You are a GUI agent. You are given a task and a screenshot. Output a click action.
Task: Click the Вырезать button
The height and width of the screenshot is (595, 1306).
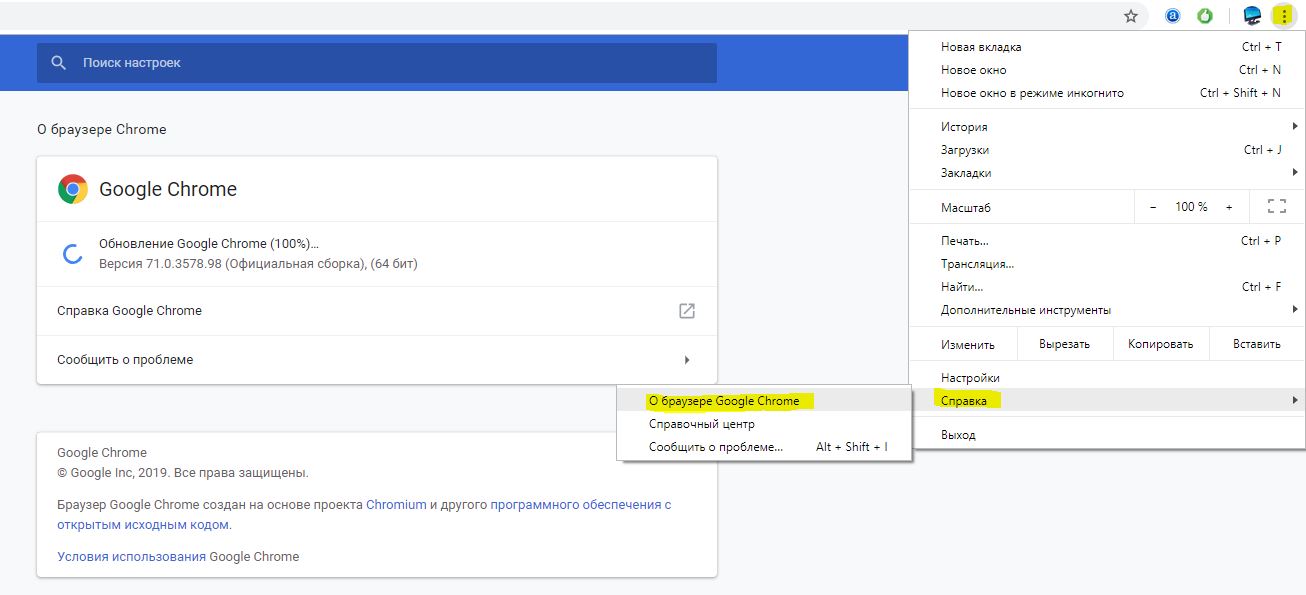(x=1064, y=344)
